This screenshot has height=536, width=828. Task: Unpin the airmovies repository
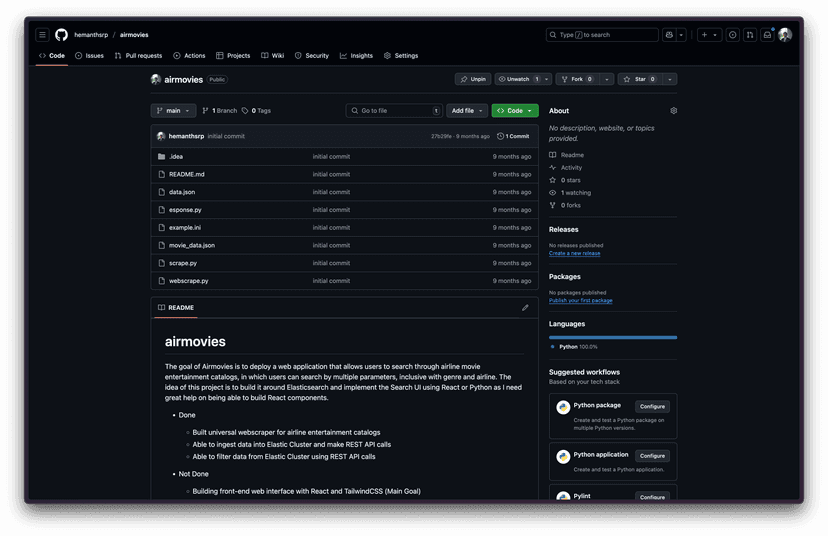473,79
